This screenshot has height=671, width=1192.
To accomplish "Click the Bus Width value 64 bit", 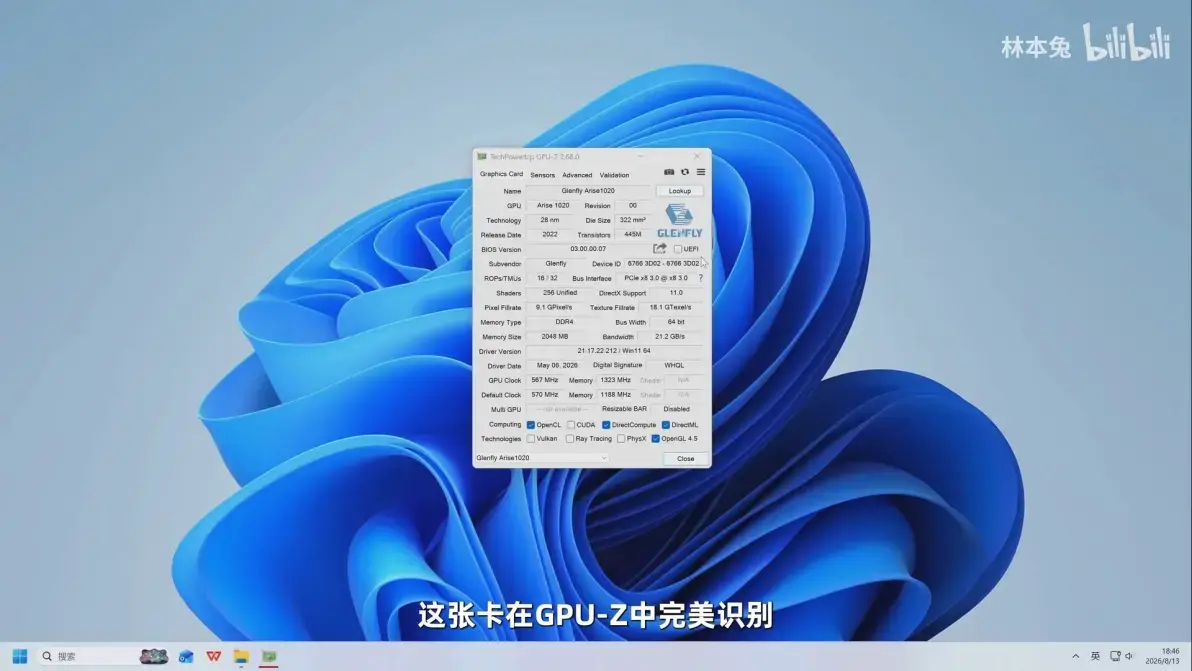I will (x=676, y=321).
